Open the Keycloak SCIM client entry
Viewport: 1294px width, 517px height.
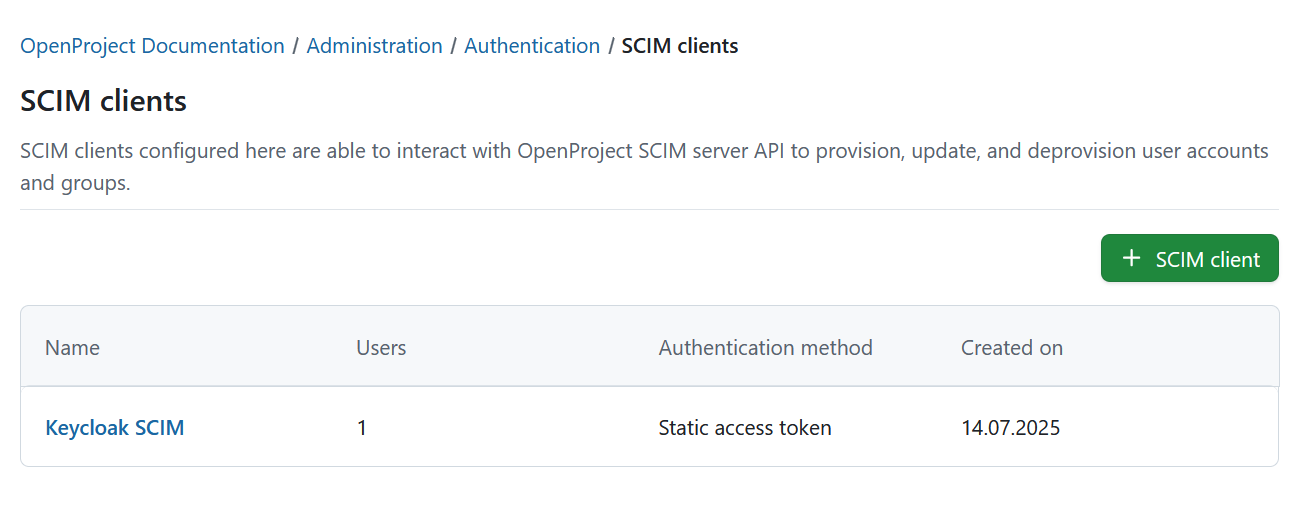[115, 428]
